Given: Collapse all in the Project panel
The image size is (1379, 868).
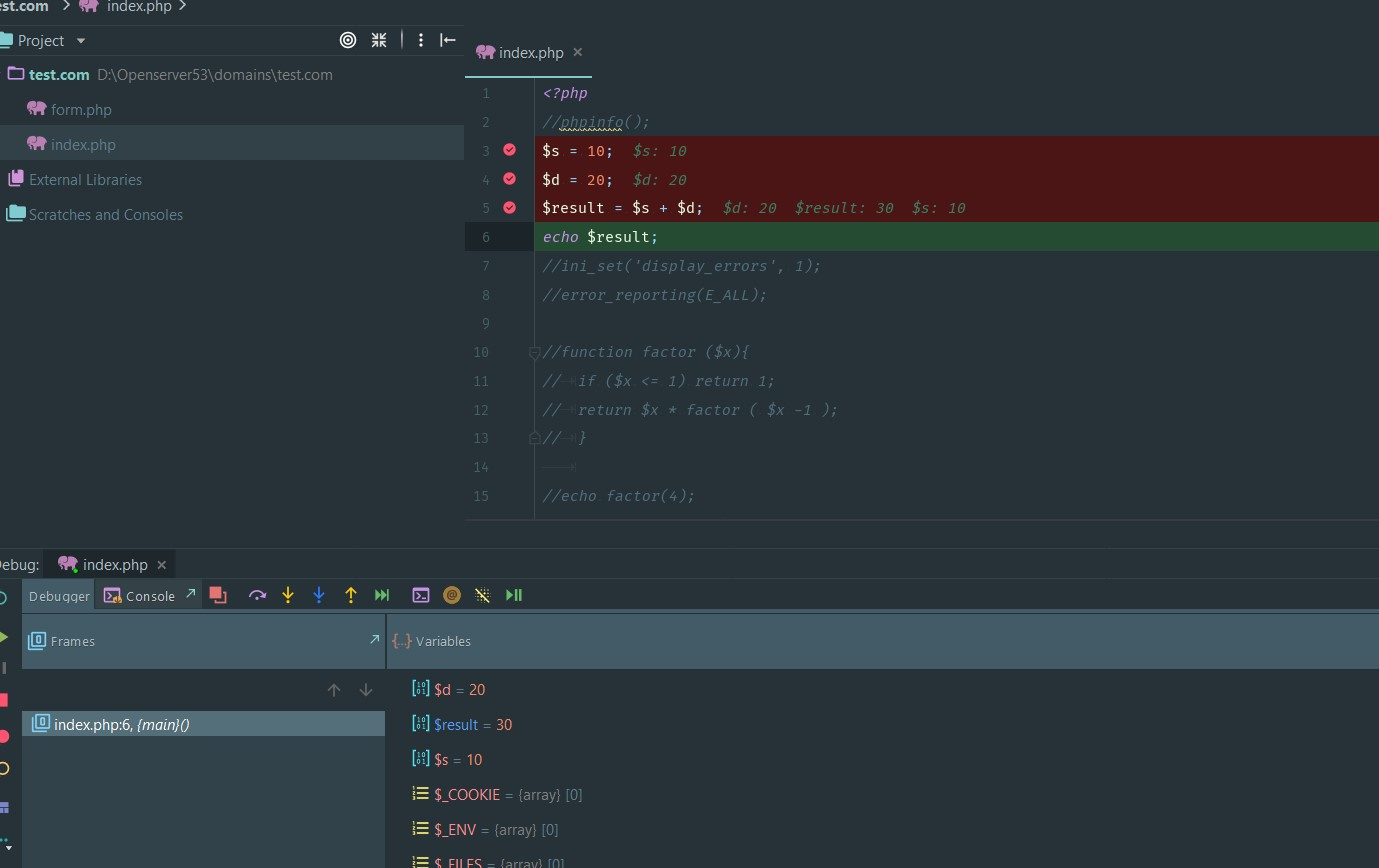Looking at the screenshot, I should click(379, 40).
